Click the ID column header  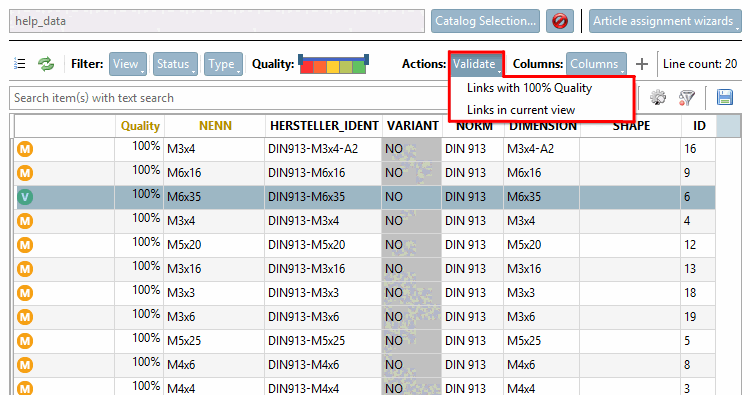point(699,126)
